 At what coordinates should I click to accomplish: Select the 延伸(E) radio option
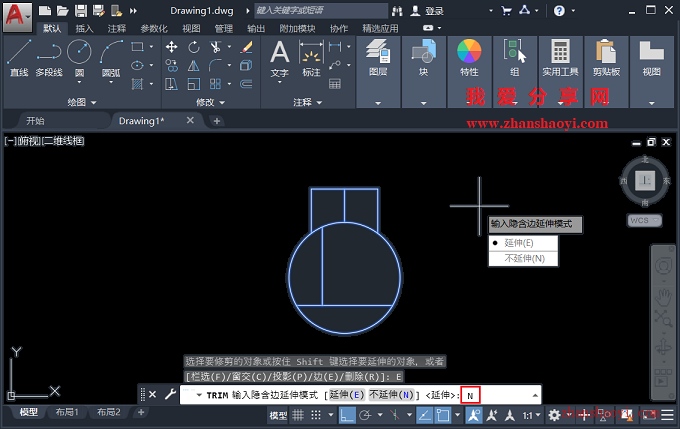click(523, 243)
